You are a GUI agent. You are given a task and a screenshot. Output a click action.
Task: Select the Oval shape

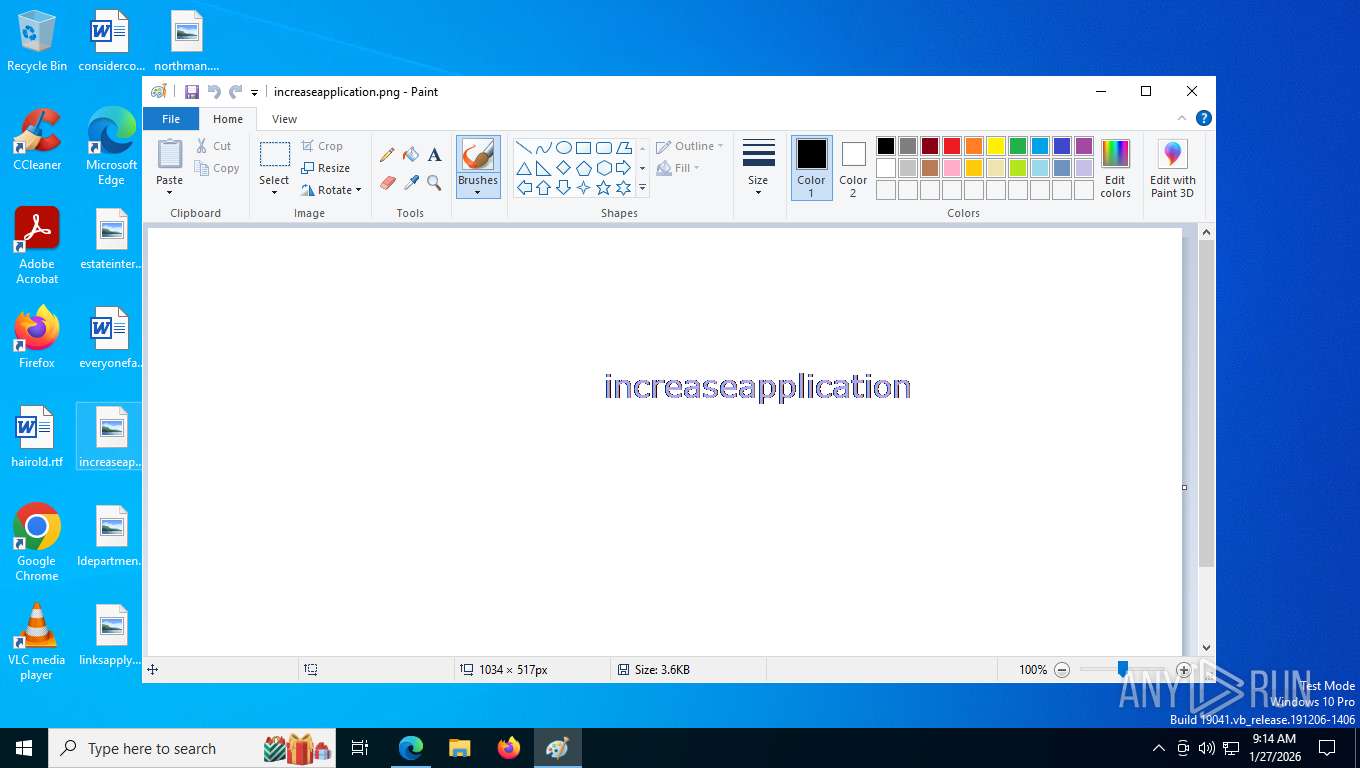564,147
